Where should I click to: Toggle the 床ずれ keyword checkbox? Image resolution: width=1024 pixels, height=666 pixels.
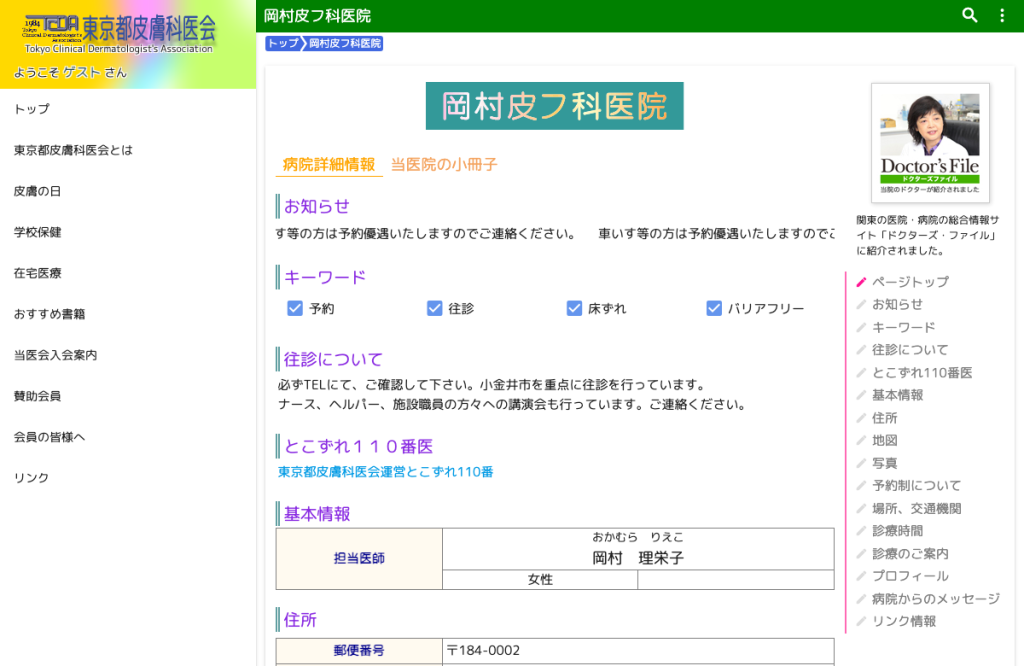point(574,308)
